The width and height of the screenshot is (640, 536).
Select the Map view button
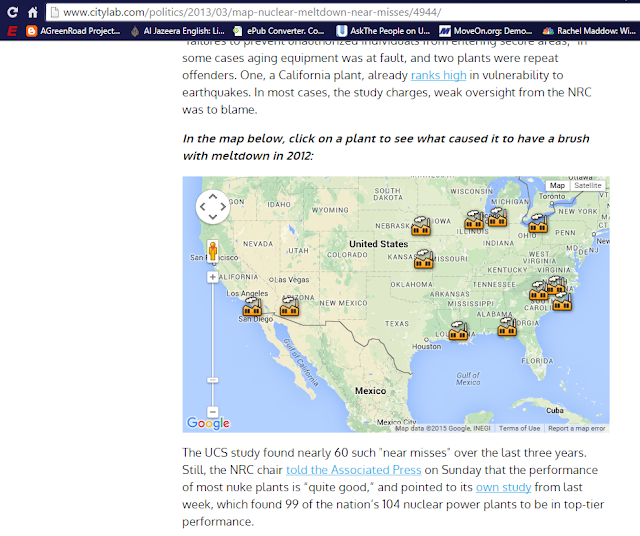pos(557,185)
